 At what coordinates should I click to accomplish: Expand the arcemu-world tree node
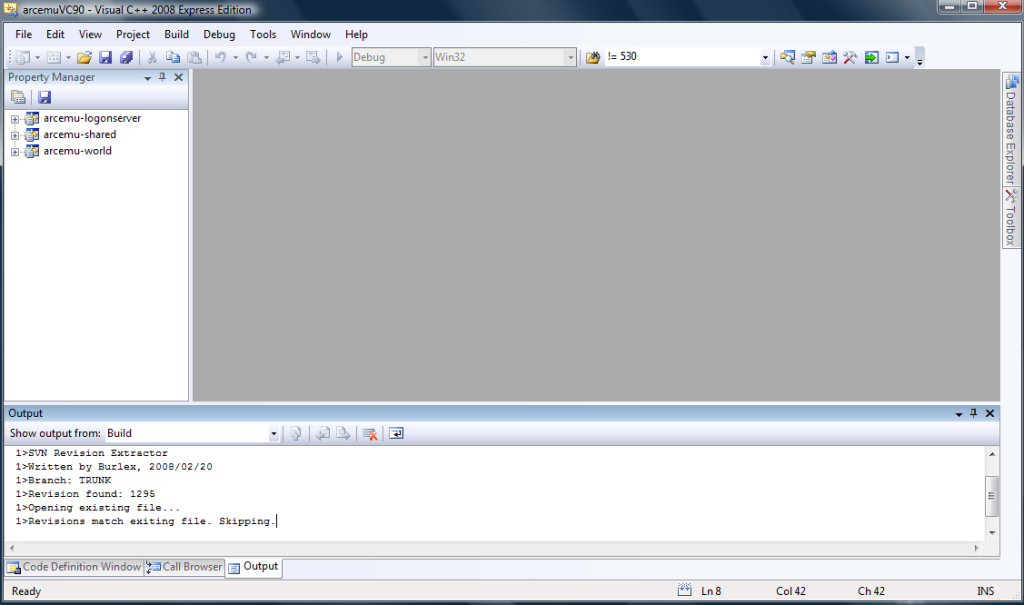pos(14,152)
